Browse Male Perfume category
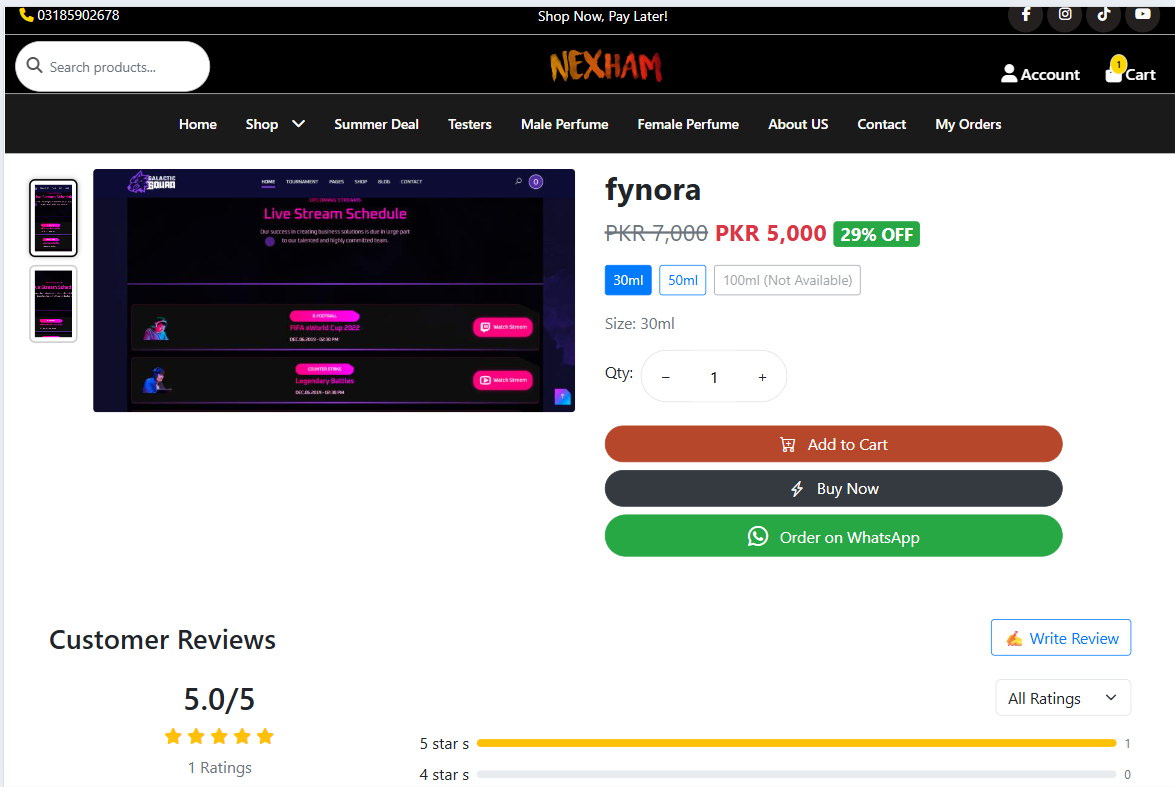 point(564,124)
